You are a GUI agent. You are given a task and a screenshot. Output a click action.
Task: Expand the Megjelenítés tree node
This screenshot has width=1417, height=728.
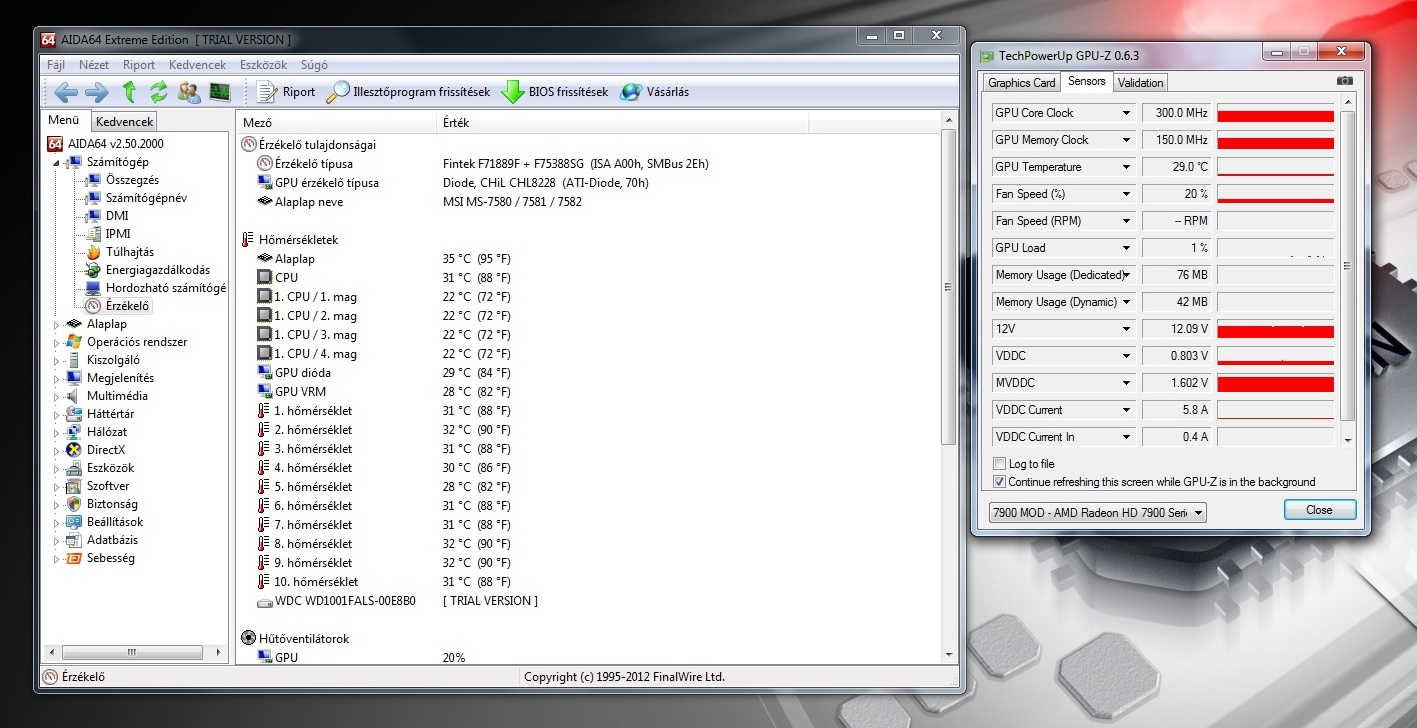[56, 378]
